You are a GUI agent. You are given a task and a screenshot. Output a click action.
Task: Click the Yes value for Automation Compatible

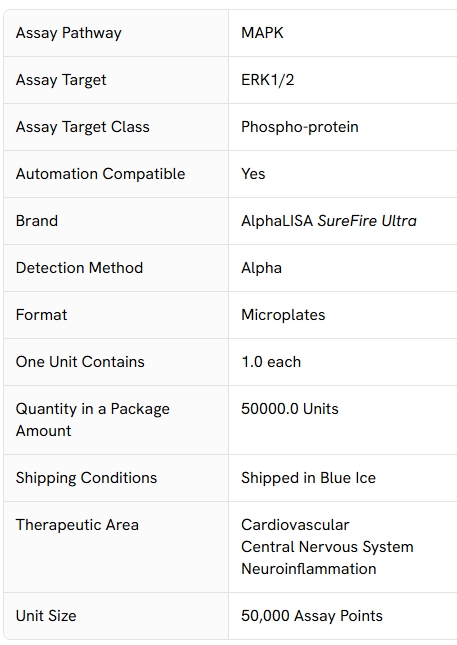pos(253,174)
